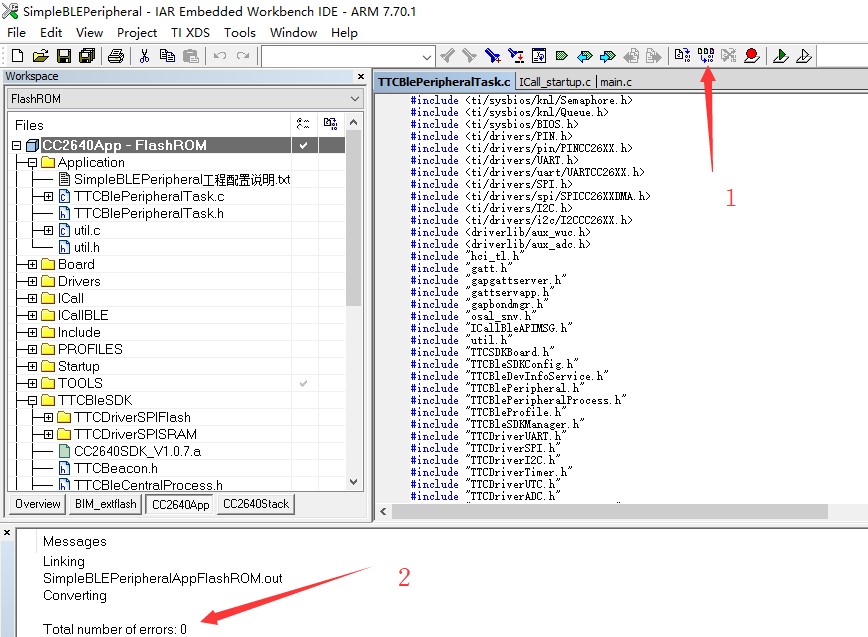
Task: Click the Undo arrow icon
Action: [x=220, y=56]
